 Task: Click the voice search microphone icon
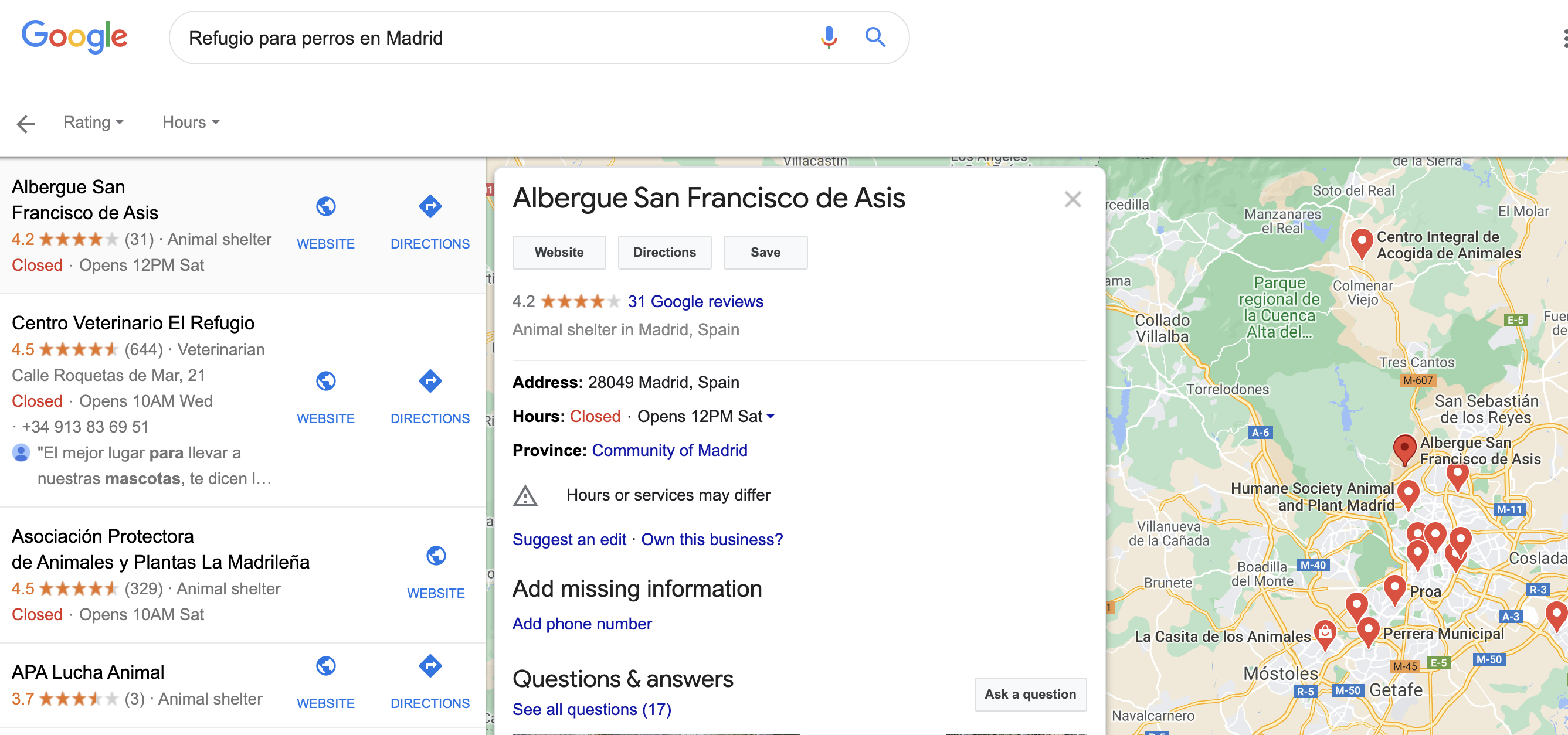click(828, 38)
